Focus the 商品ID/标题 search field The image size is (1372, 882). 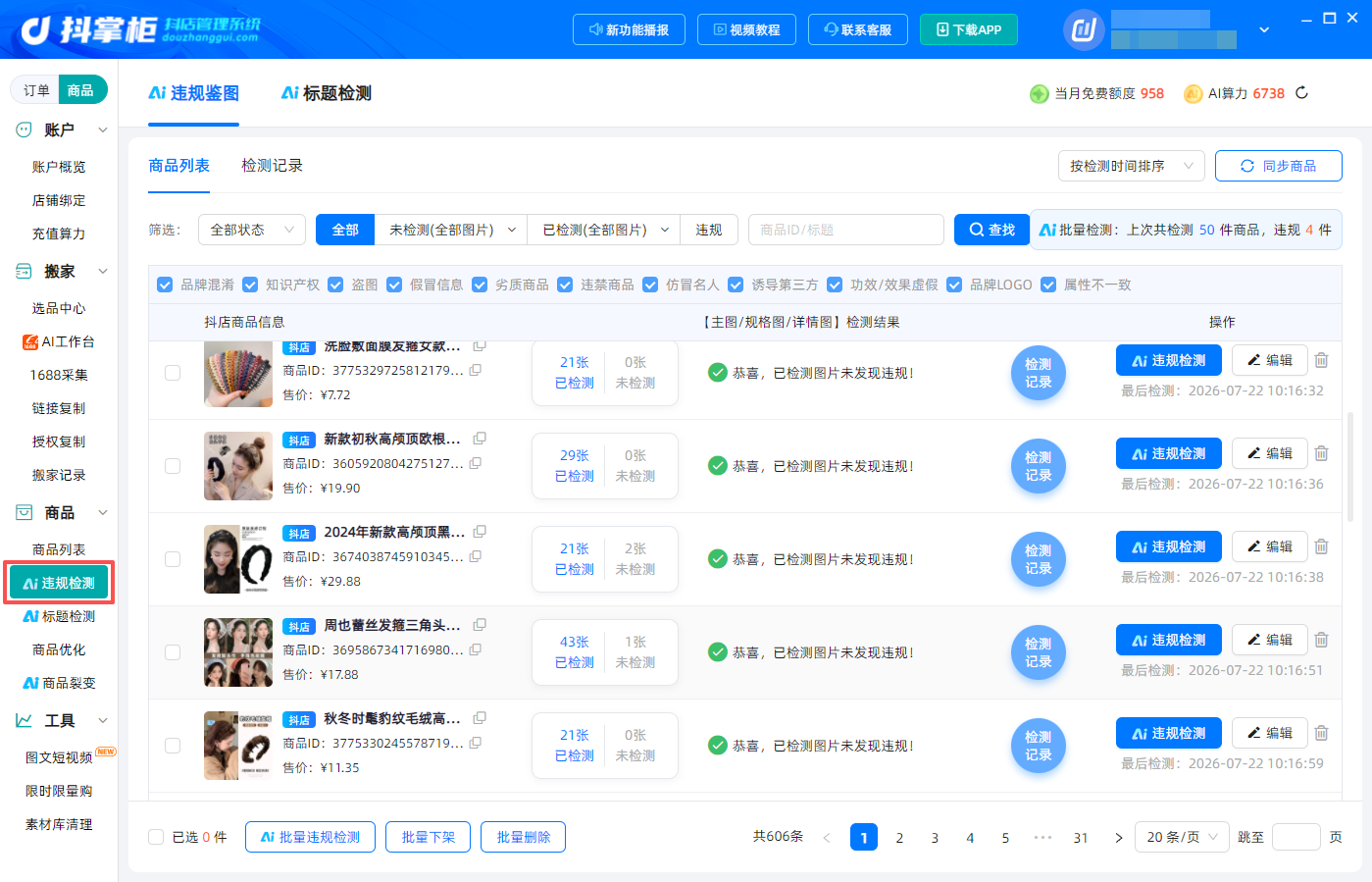846,230
